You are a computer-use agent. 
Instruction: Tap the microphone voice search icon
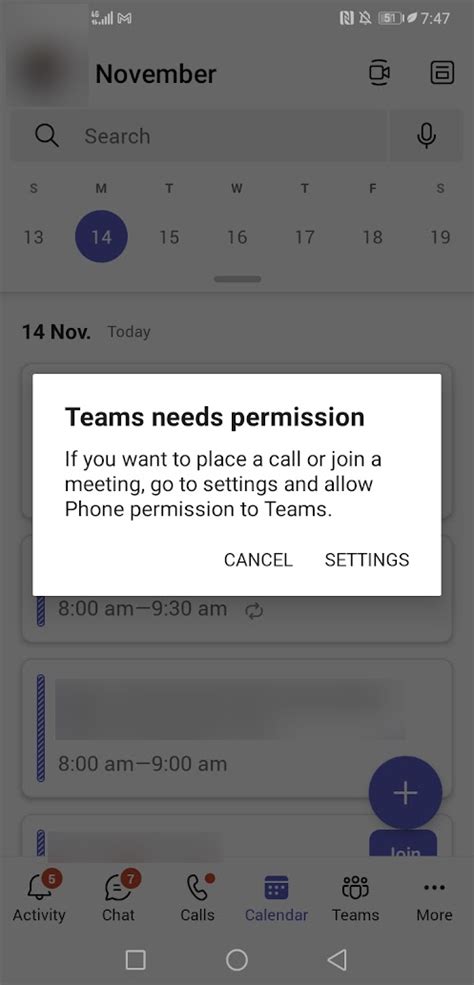pos(426,136)
